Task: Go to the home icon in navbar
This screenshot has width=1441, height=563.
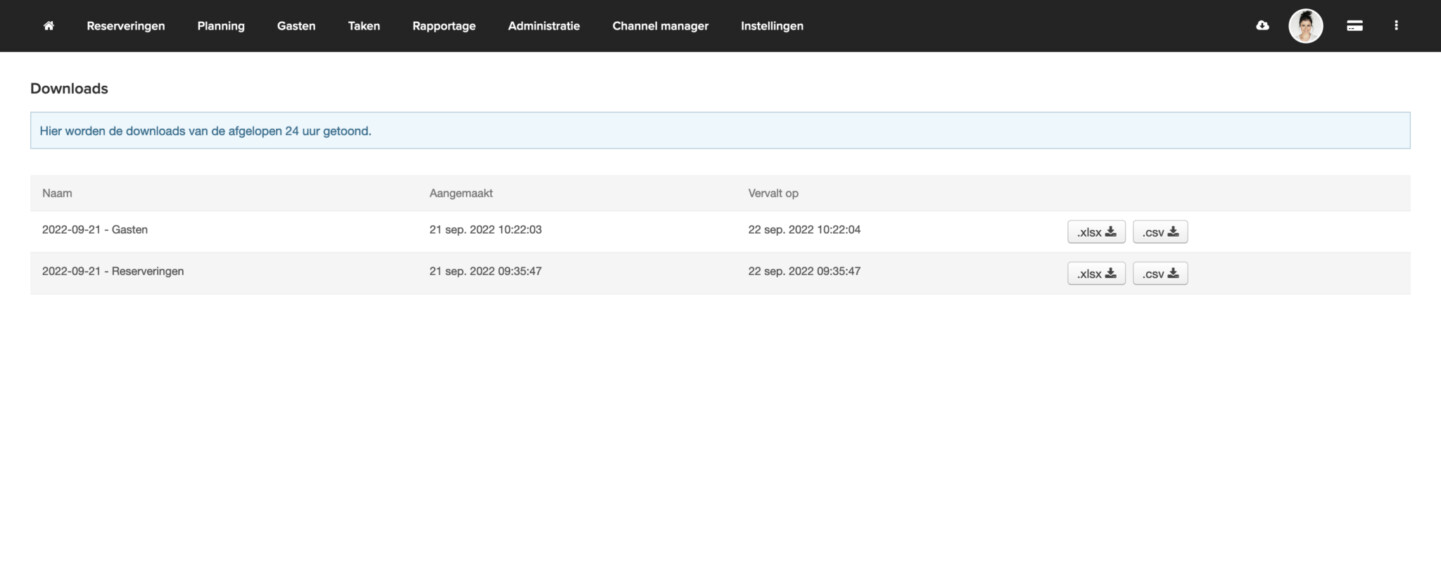Action: pyautogui.click(x=48, y=26)
